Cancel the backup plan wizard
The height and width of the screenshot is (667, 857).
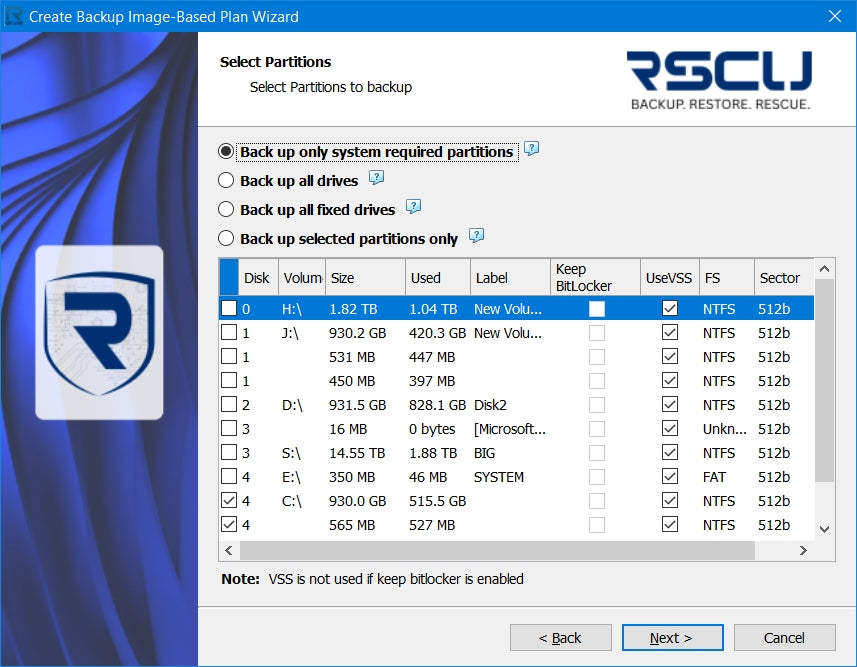point(784,637)
